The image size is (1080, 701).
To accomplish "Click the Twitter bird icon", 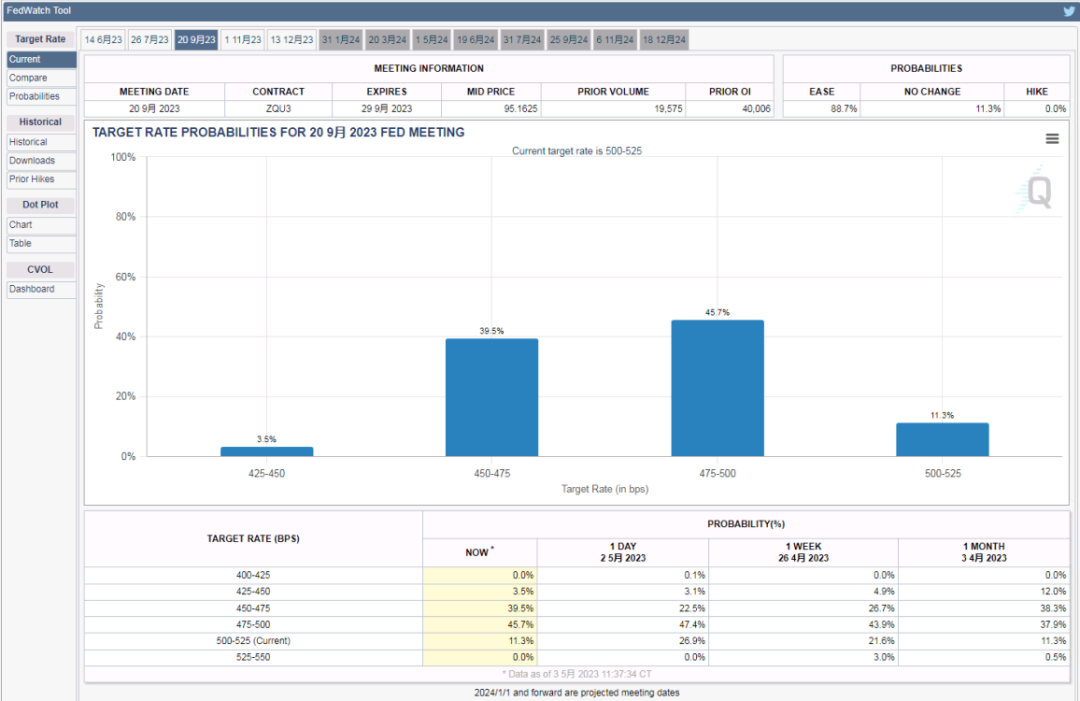I will click(x=1069, y=11).
